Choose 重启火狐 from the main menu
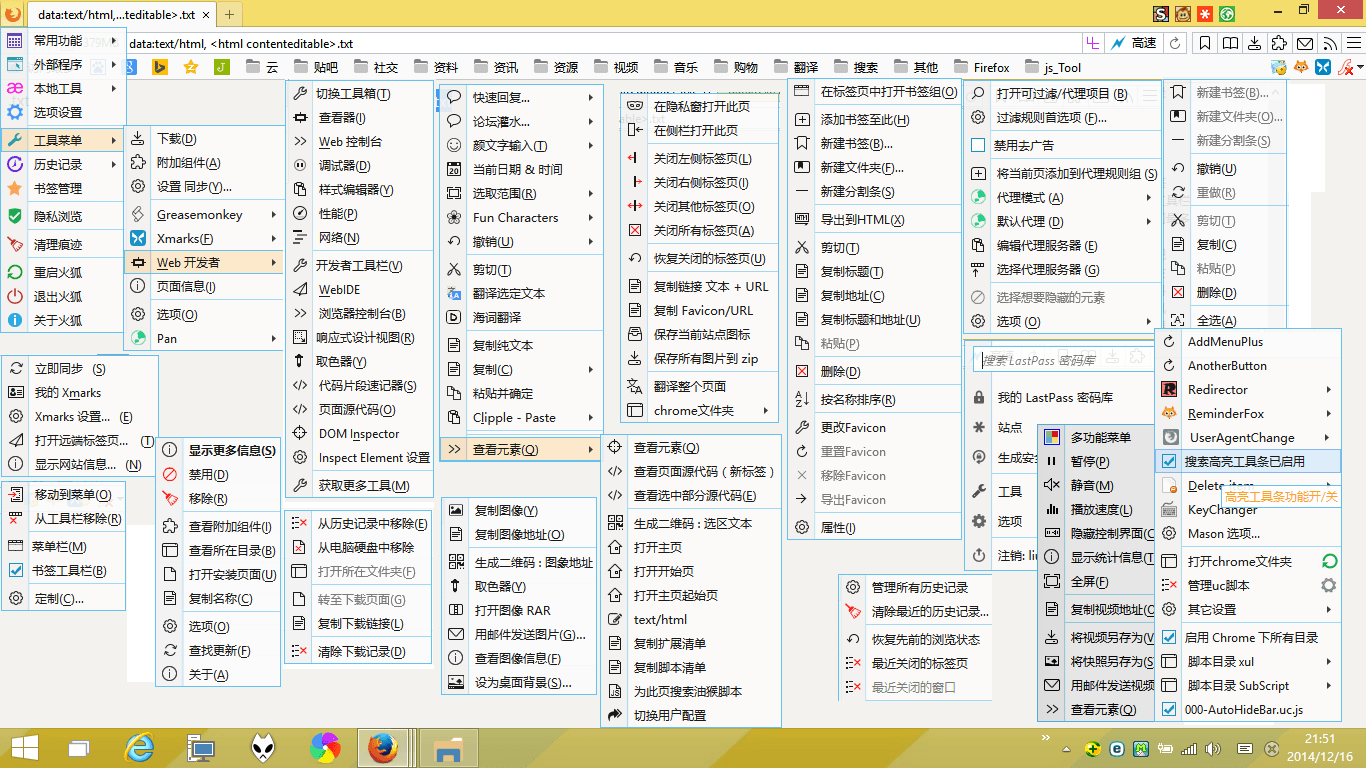Screen dimensions: 1366x768 [x=58, y=272]
